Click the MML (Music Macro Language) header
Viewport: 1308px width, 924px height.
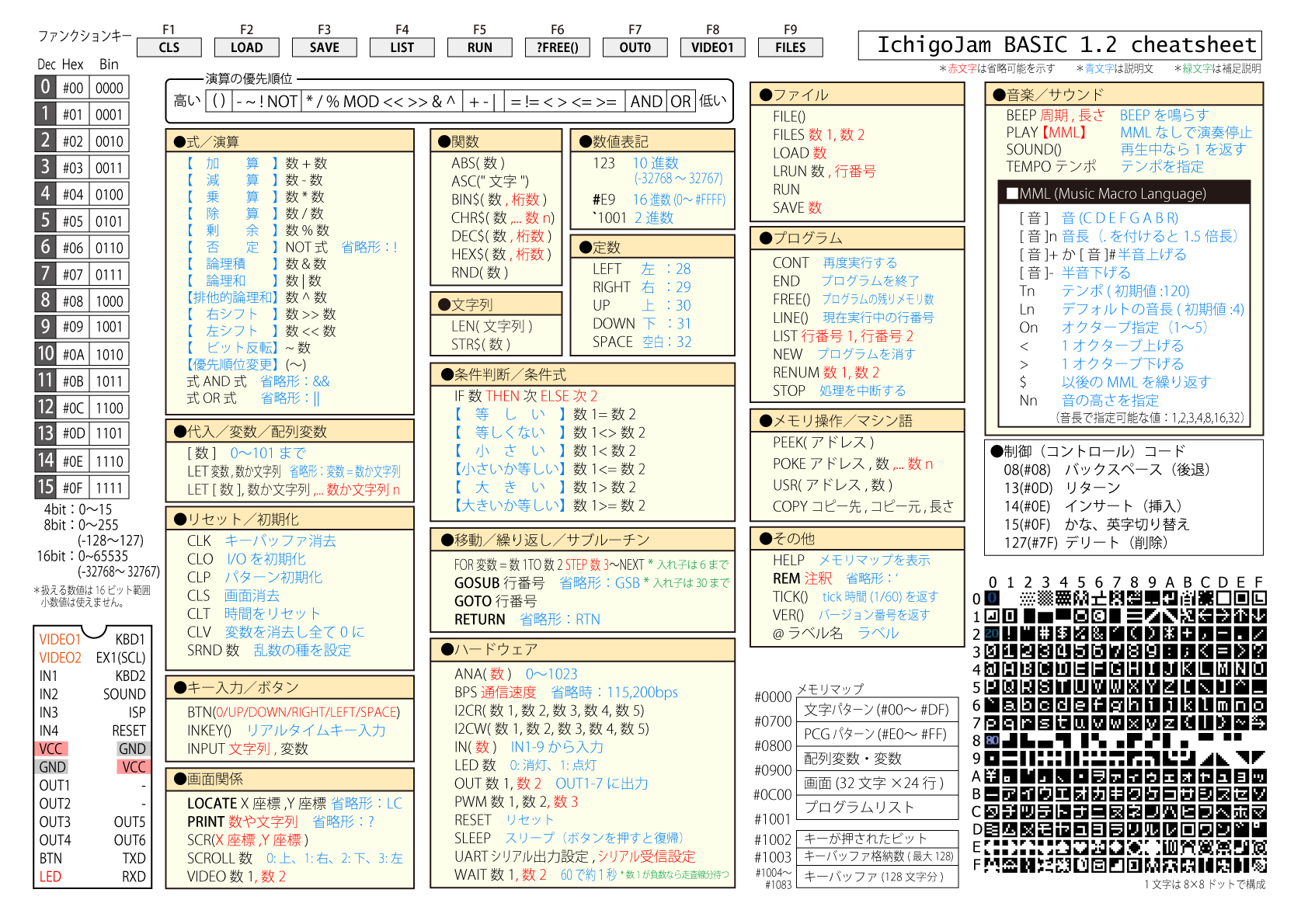[x=1124, y=193]
